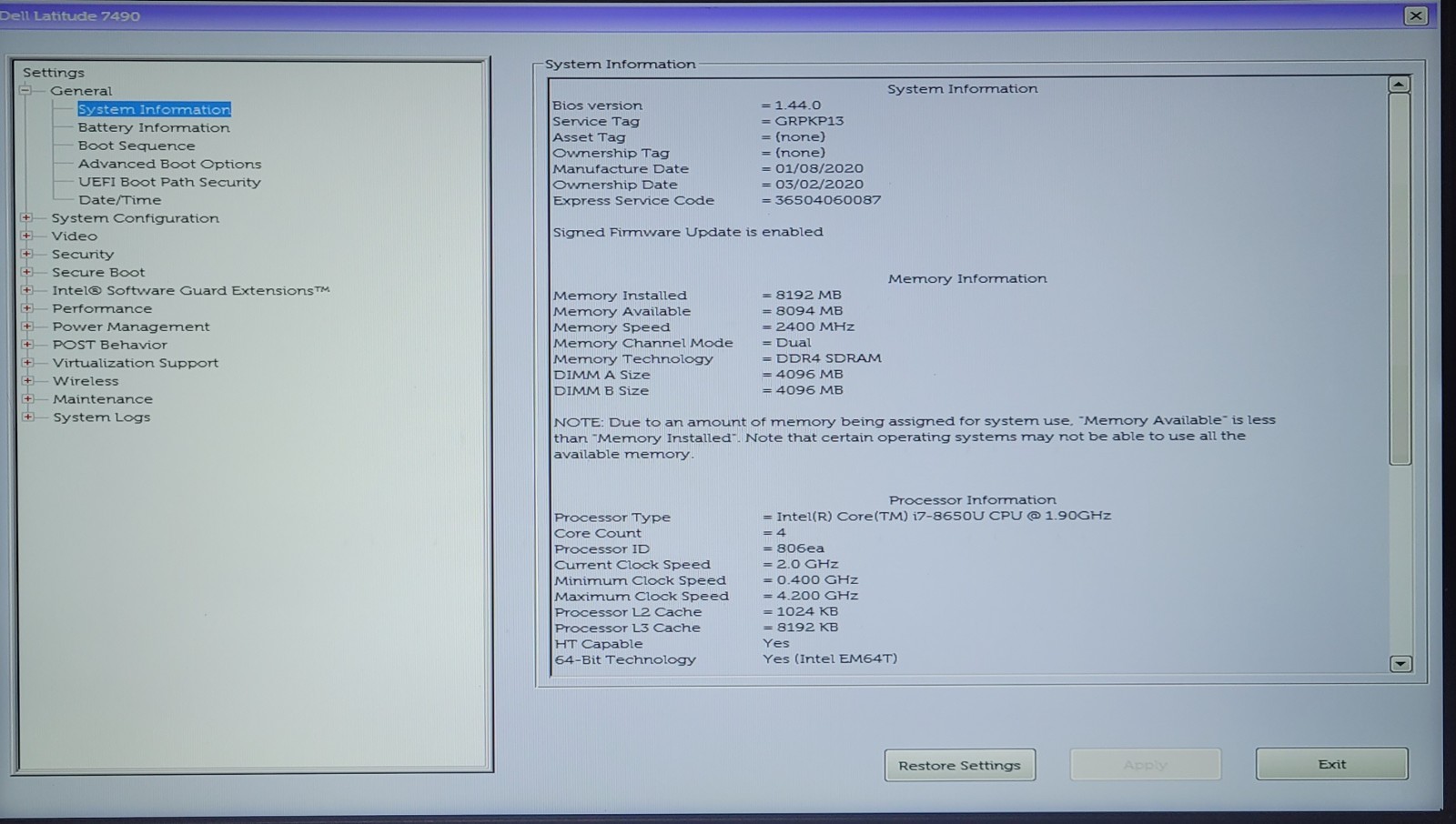Click the Memory Installed value '8192 MB'
The image size is (1456, 824).
809,295
